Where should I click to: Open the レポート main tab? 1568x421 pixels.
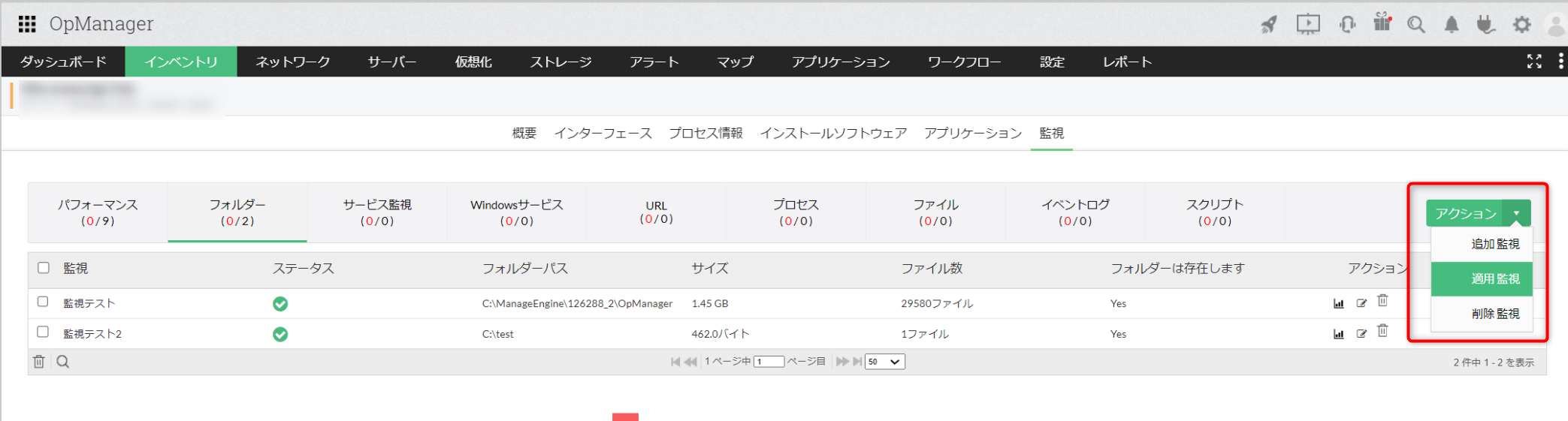click(x=1127, y=62)
